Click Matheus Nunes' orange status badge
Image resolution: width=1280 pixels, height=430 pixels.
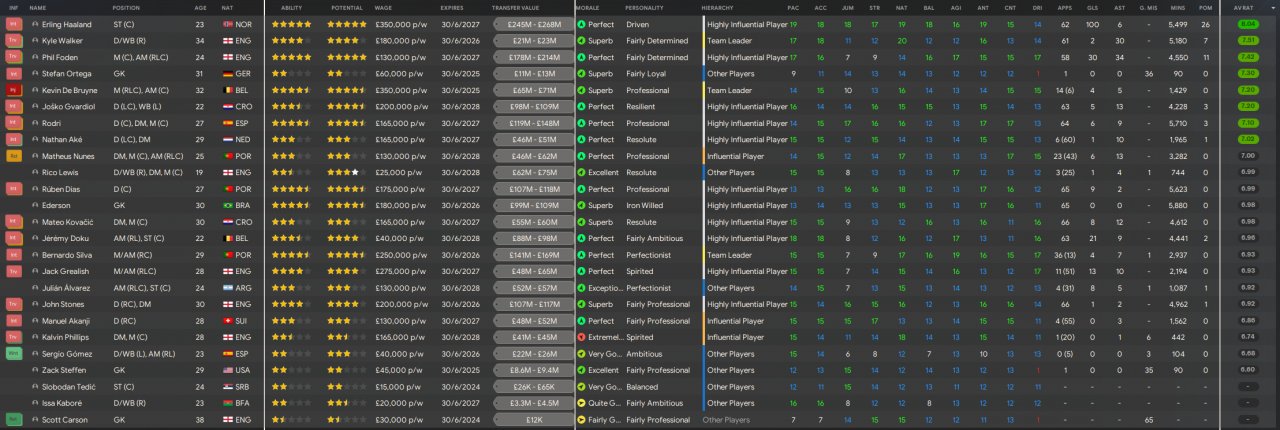(14, 156)
